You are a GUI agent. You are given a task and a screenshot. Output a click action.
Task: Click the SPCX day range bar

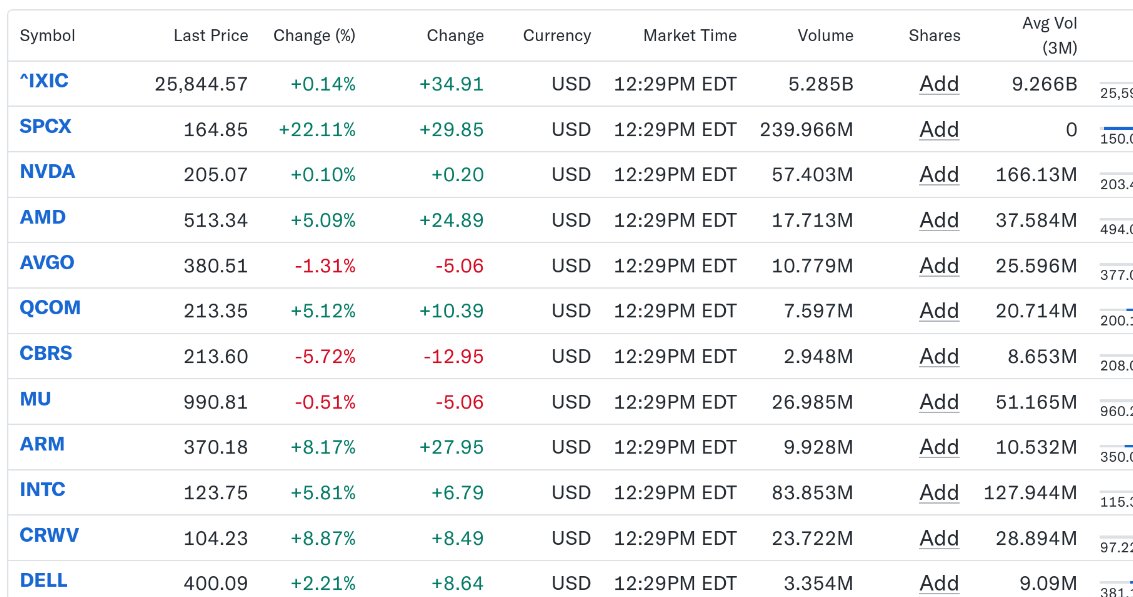[x=1116, y=129]
